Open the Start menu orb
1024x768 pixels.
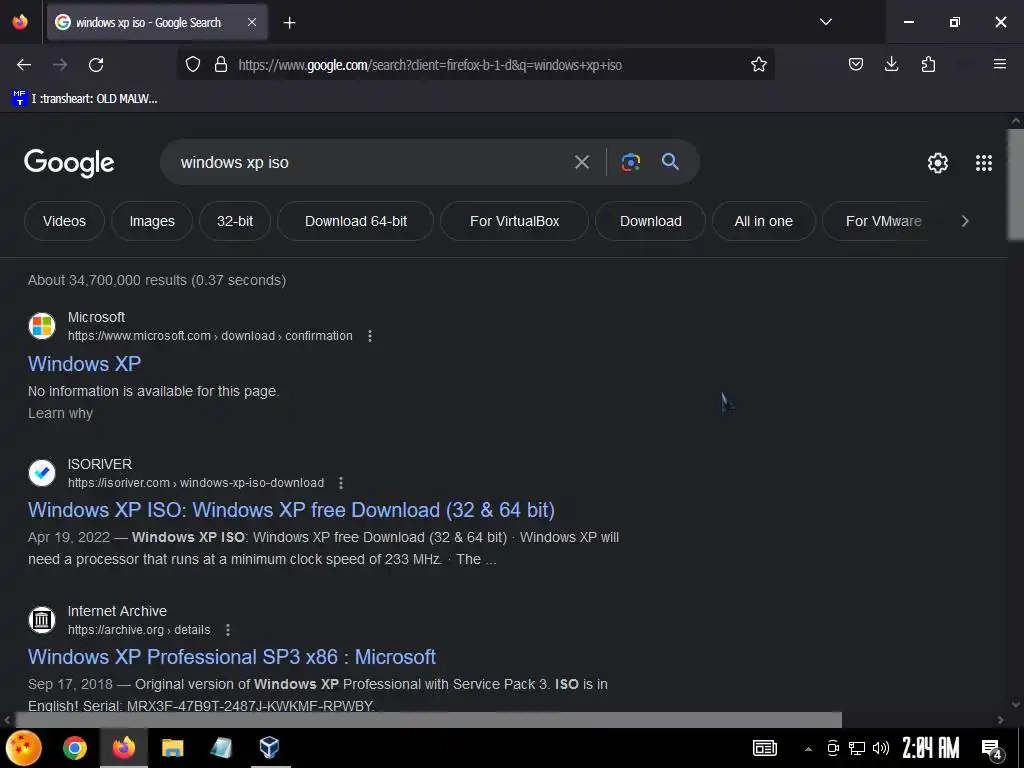(24, 748)
